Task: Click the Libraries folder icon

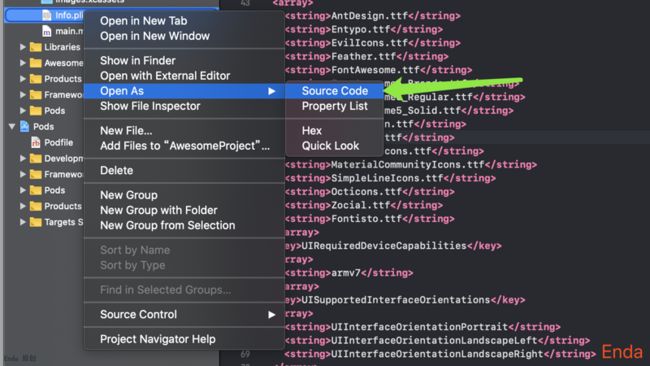Action: pos(36,47)
